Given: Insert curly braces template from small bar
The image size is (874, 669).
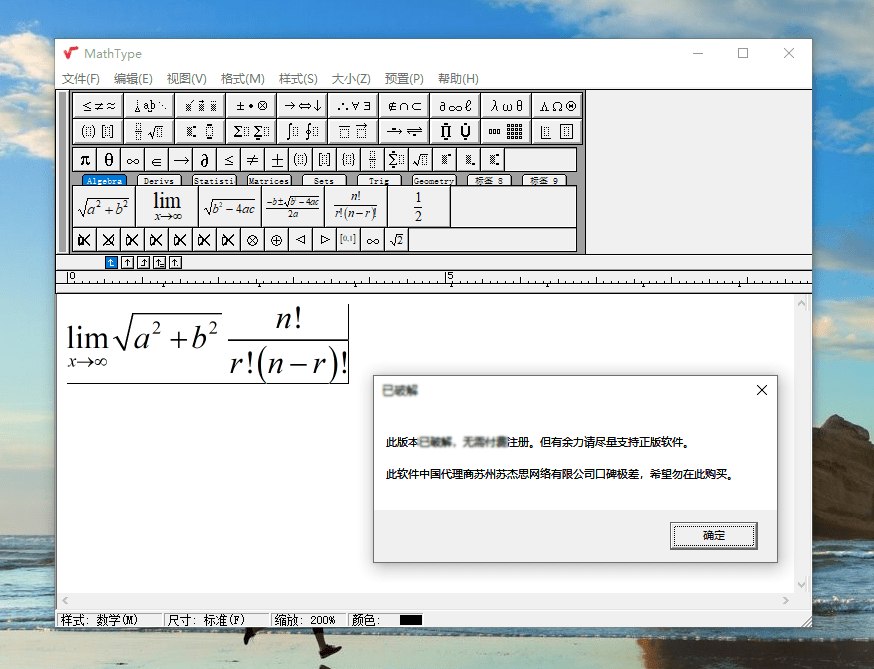Looking at the screenshot, I should [348, 161].
